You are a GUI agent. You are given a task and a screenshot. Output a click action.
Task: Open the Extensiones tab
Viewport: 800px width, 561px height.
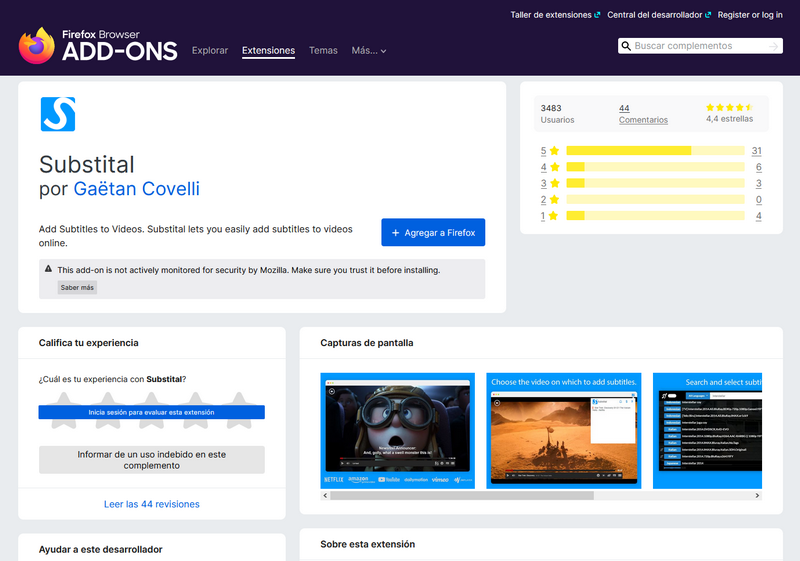pos(268,50)
